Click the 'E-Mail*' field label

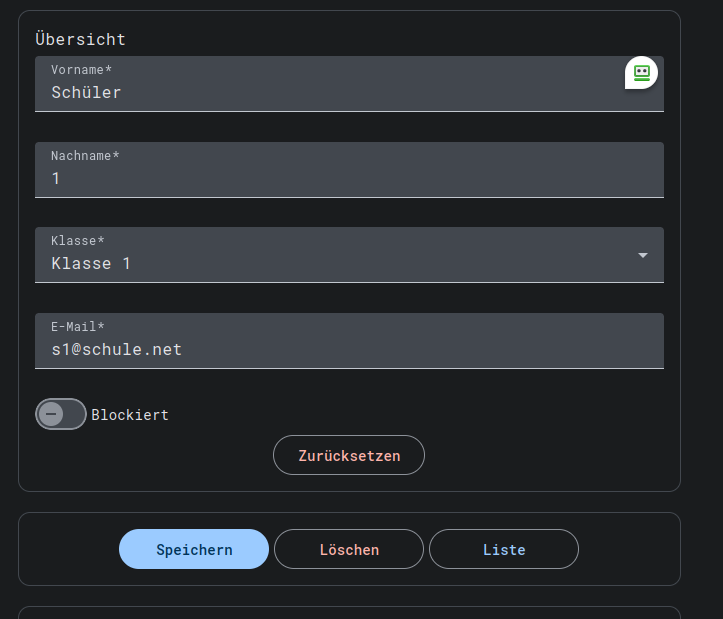coord(78,327)
